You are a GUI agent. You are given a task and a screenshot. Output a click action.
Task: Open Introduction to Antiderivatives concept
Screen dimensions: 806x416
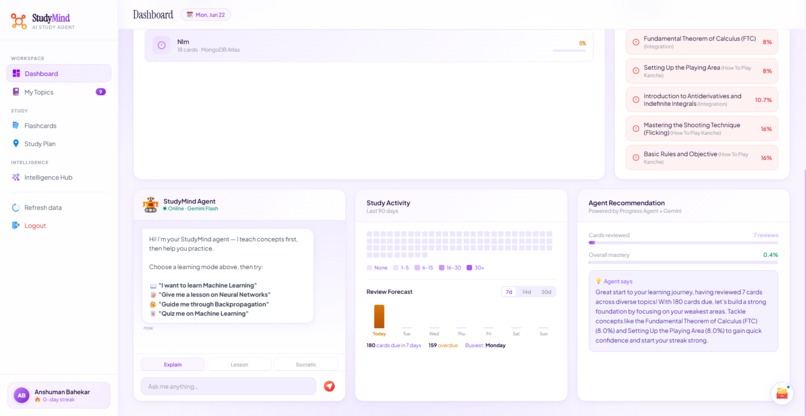(702, 100)
